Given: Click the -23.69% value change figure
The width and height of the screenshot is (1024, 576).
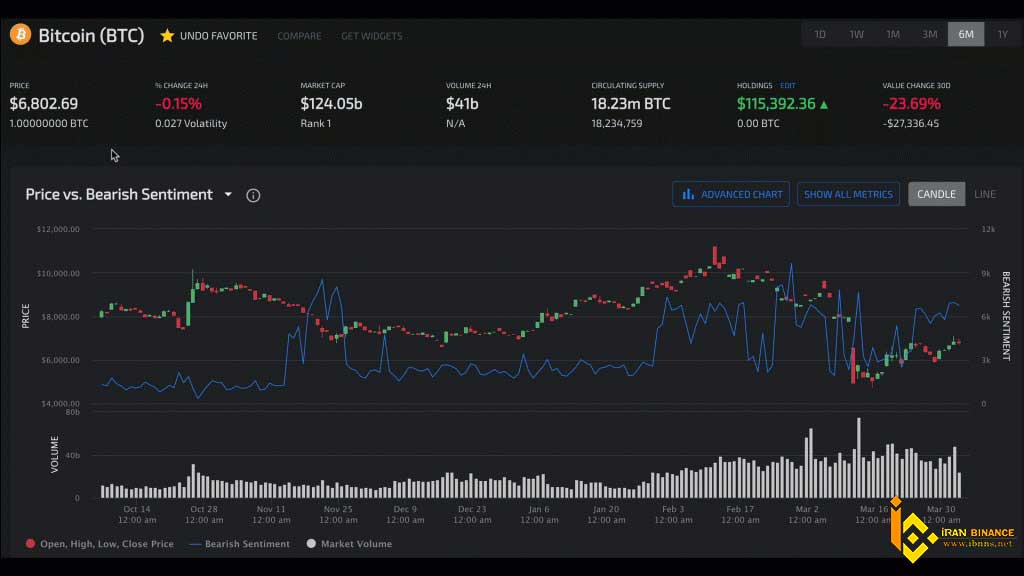Looking at the screenshot, I should tap(912, 104).
